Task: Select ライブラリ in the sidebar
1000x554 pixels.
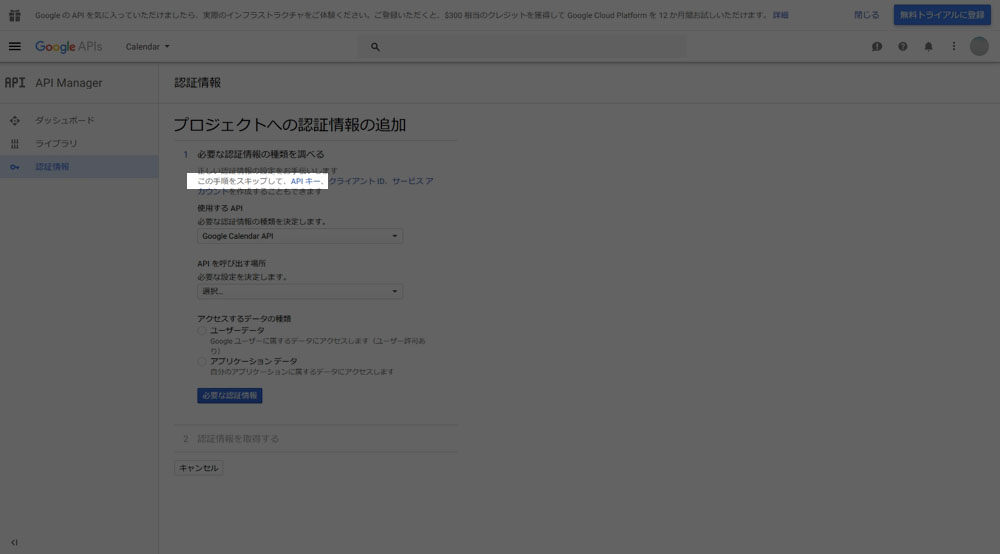Action: coord(56,144)
